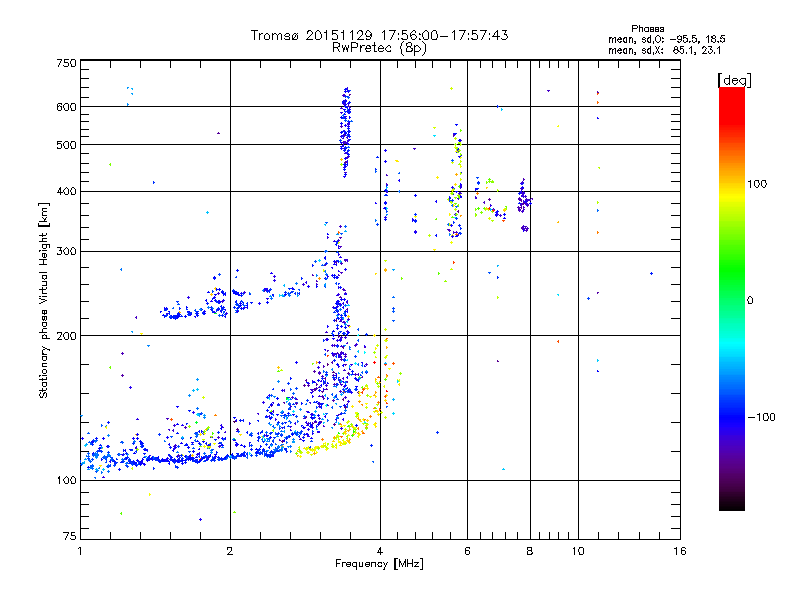Viewport: 800px width, 600px height.
Task: Click the 'Phases' header label
Action: click(x=647, y=29)
